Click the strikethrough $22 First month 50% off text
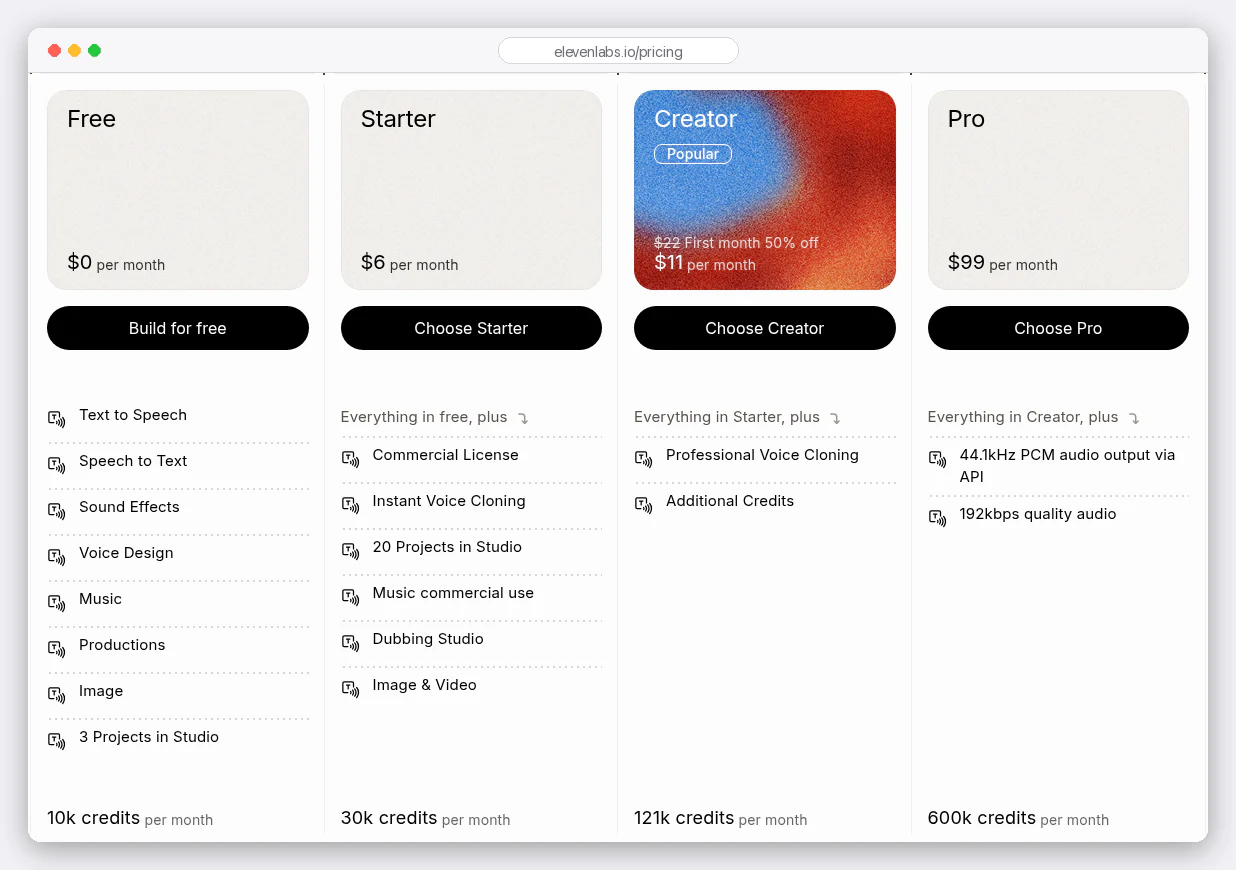This screenshot has height=870, width=1236. tap(736, 243)
